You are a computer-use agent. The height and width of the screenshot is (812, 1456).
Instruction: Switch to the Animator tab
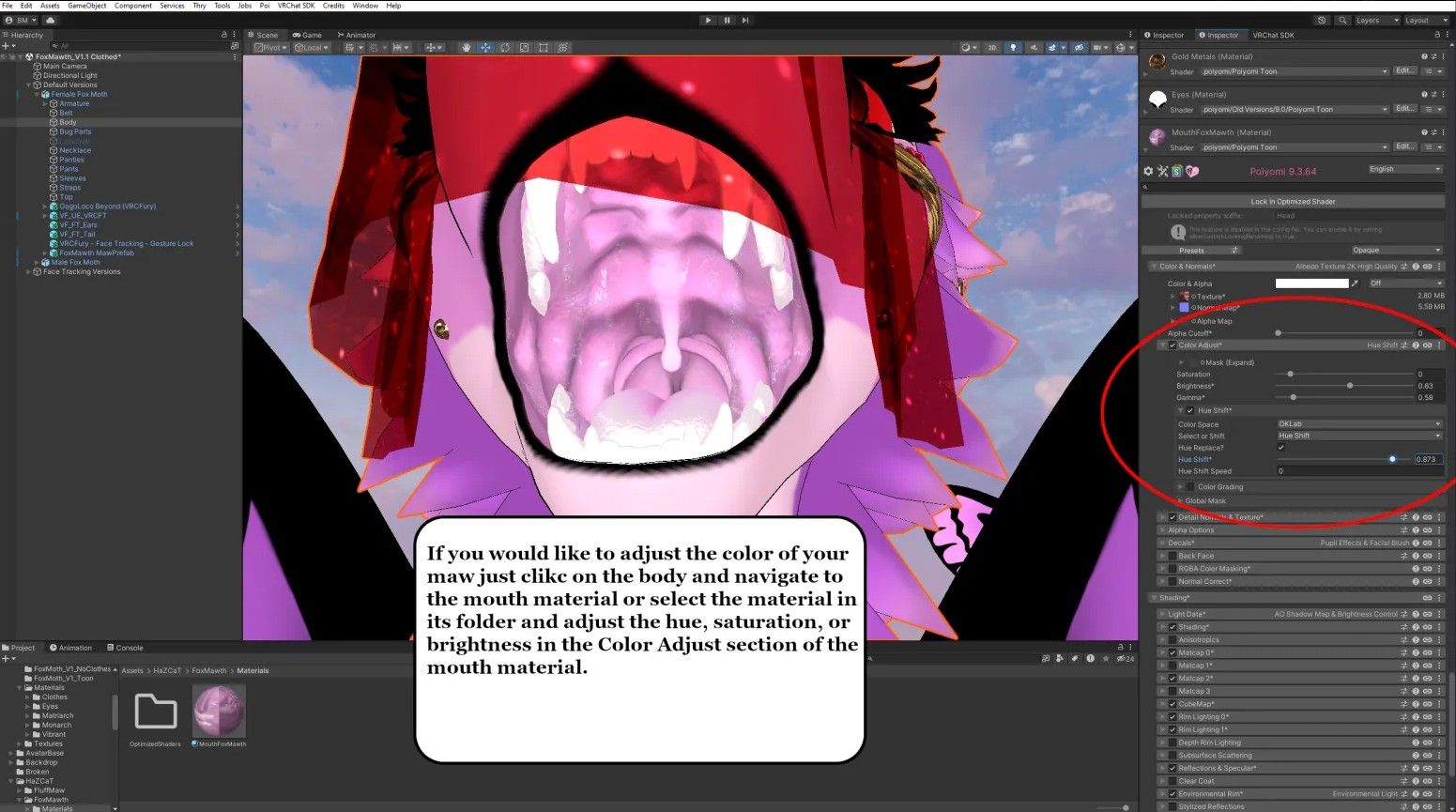click(x=357, y=35)
